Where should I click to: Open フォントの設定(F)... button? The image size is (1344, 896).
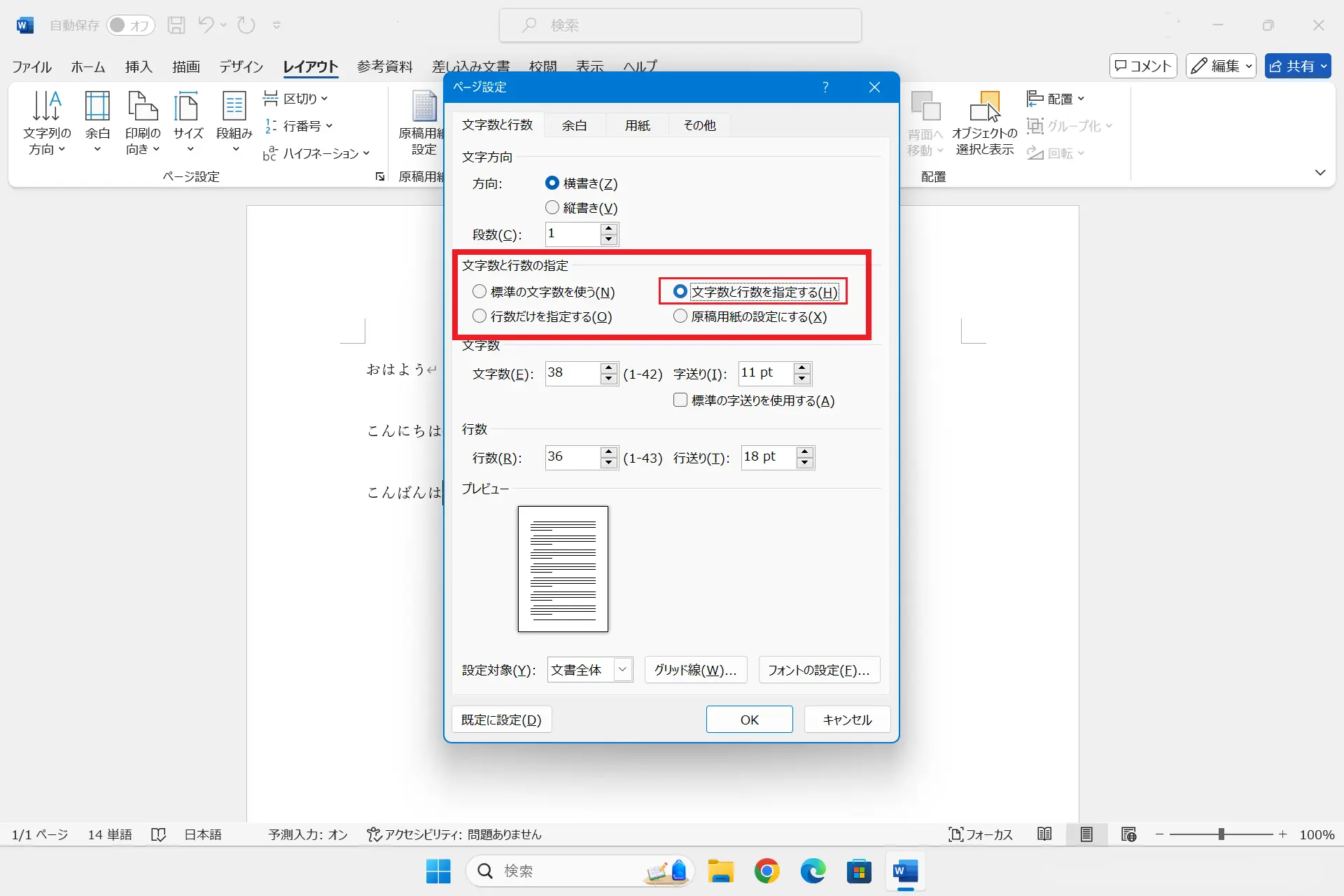(x=819, y=670)
